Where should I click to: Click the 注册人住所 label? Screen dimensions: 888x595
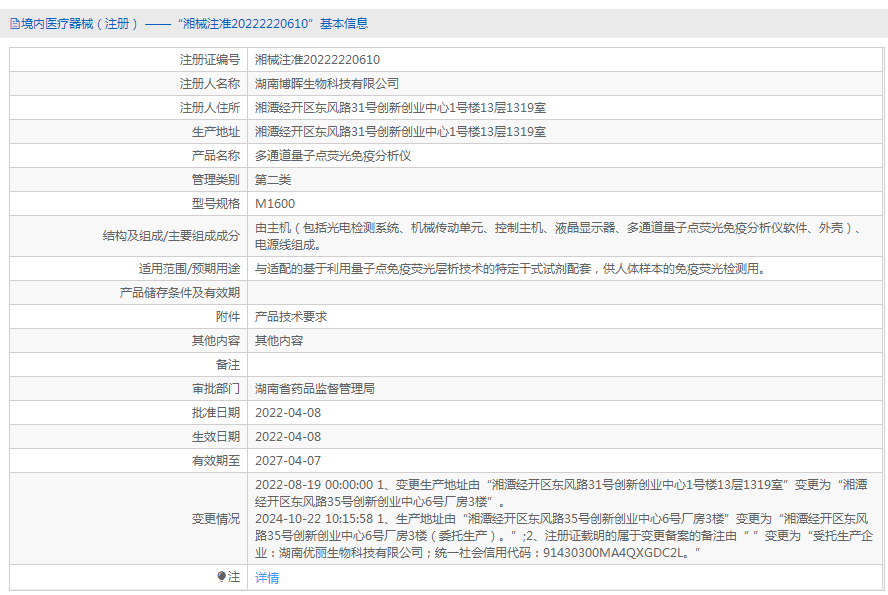[x=210, y=108]
